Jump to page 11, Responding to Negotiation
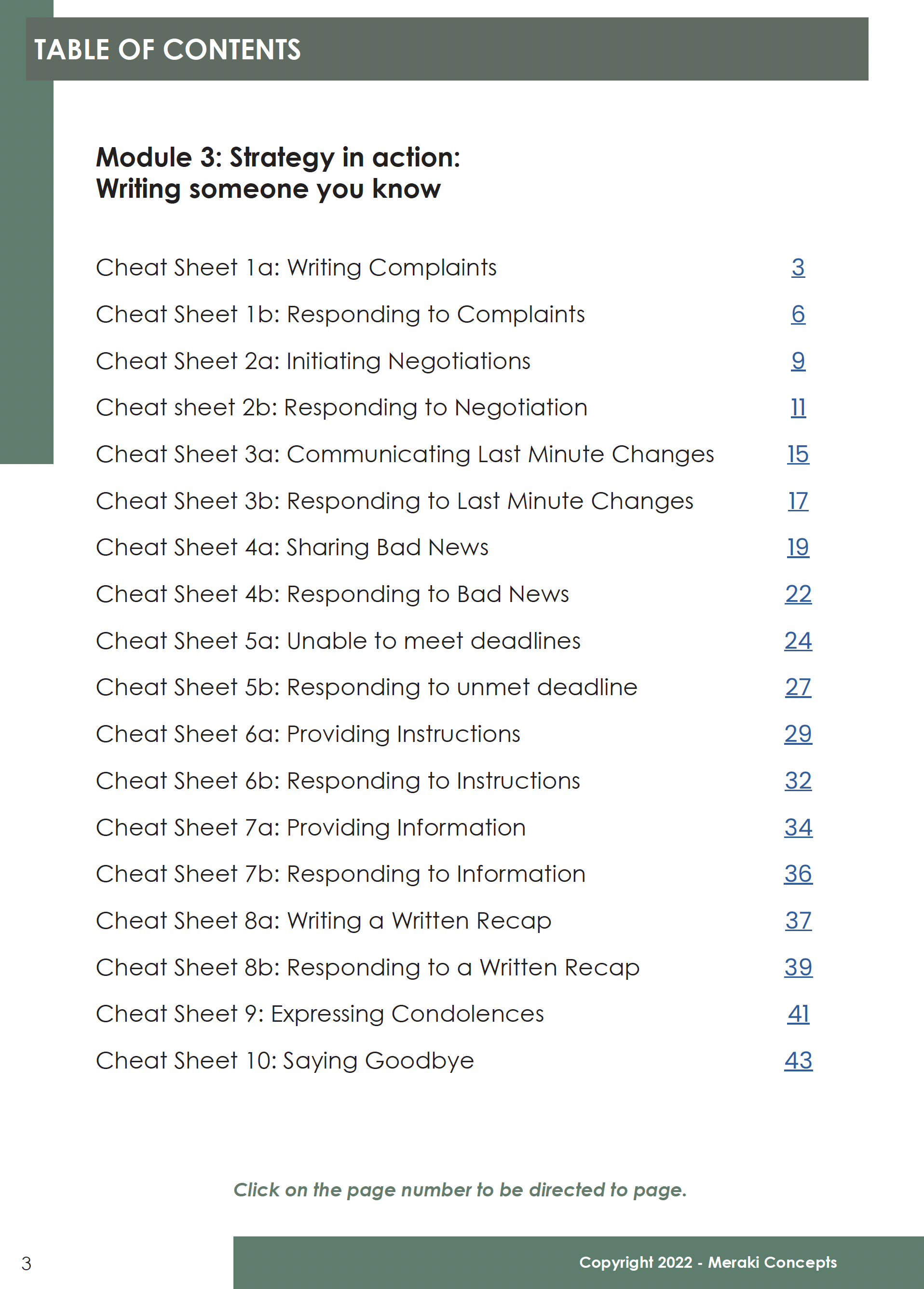The image size is (924, 1289). coord(798,408)
